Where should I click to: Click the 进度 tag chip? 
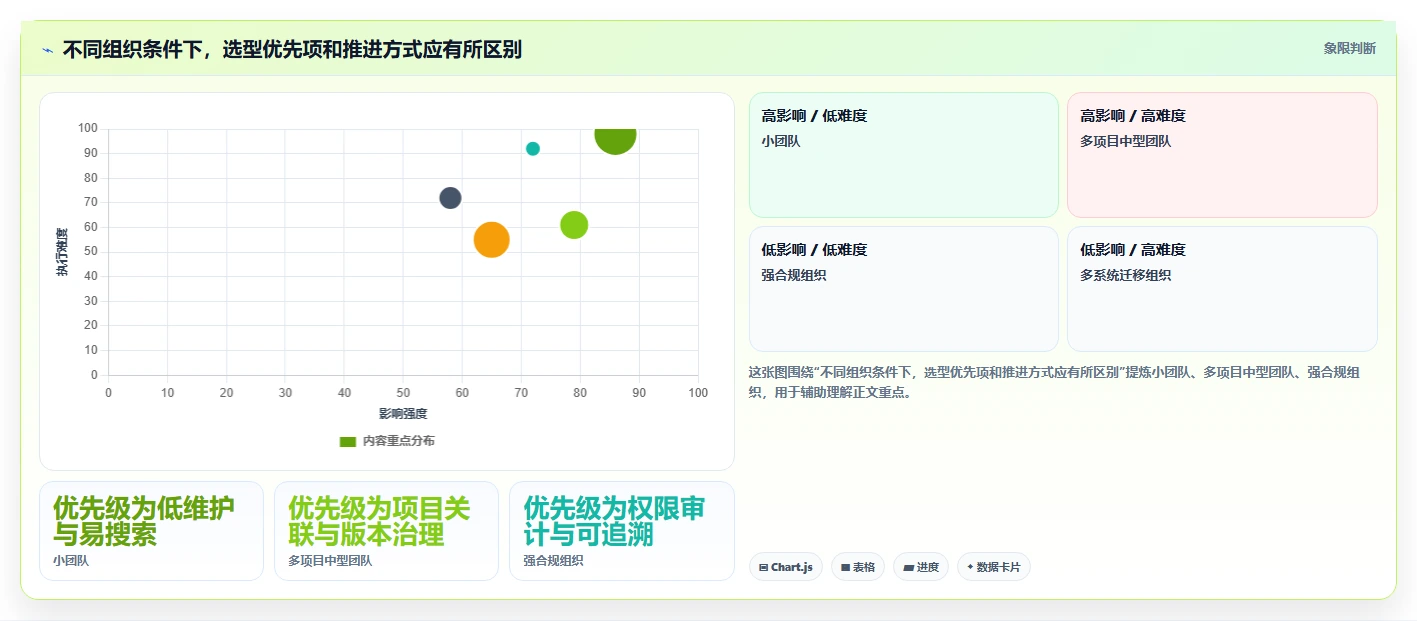click(921, 567)
